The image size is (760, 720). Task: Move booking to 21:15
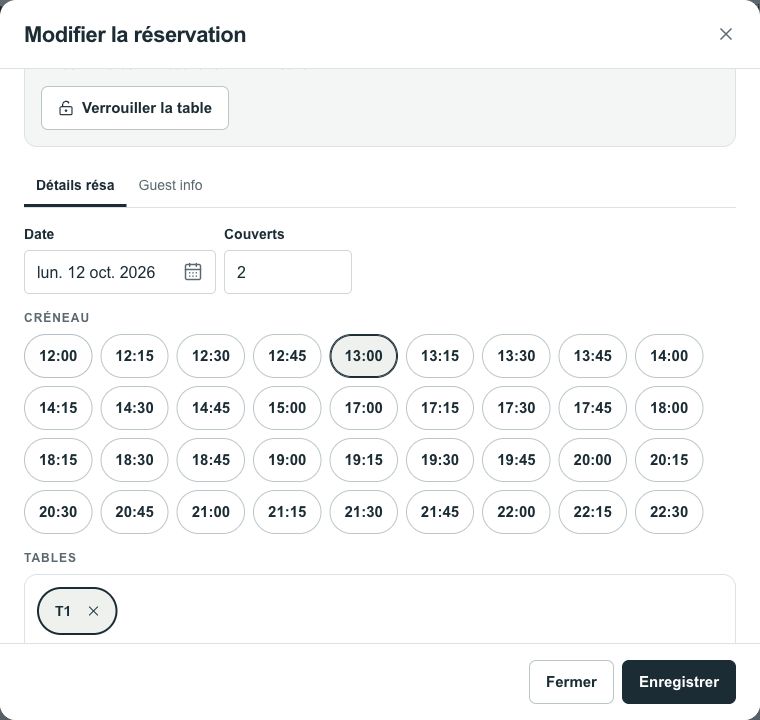(287, 512)
